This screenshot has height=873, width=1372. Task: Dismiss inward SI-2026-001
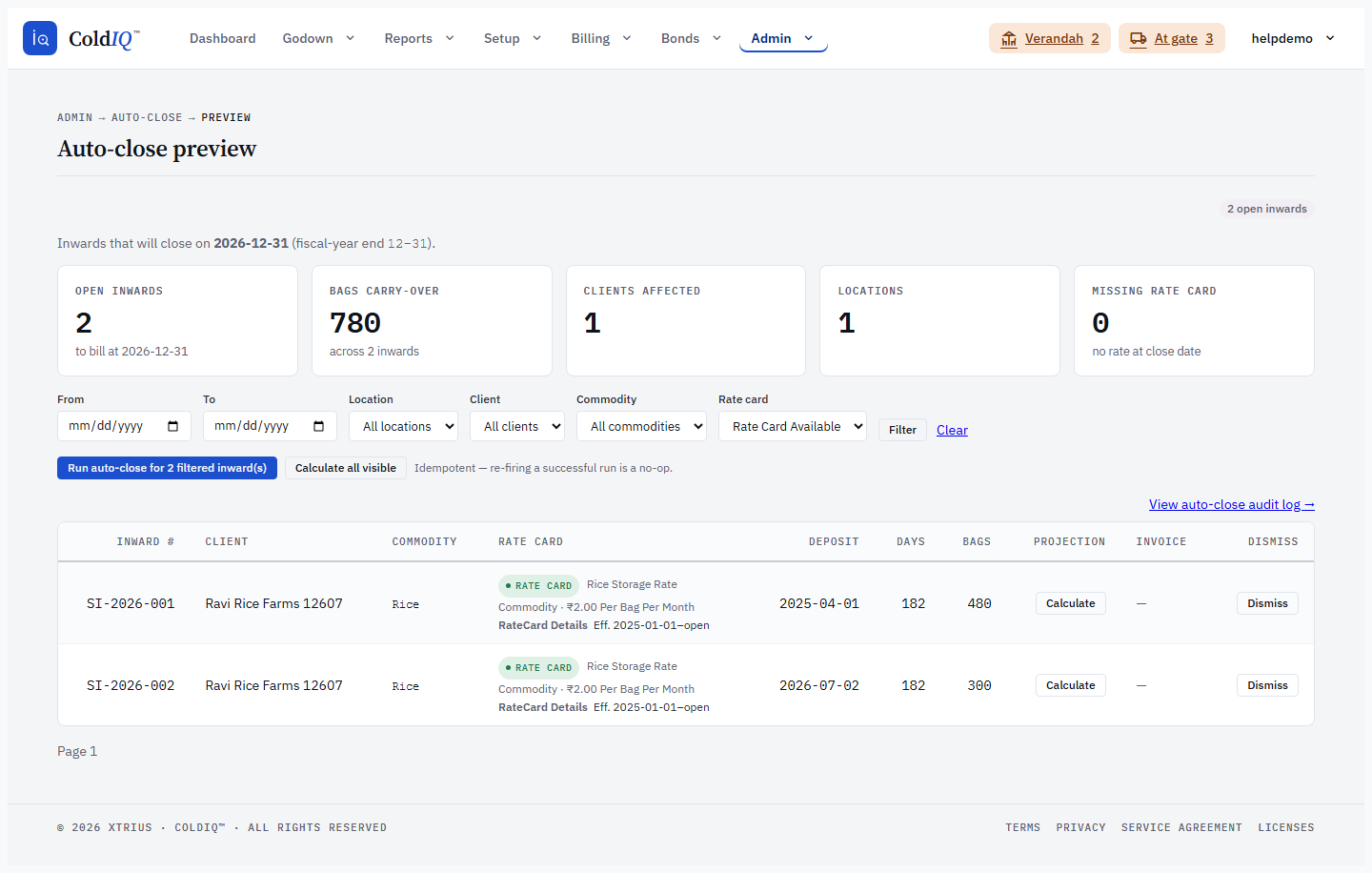point(1267,603)
